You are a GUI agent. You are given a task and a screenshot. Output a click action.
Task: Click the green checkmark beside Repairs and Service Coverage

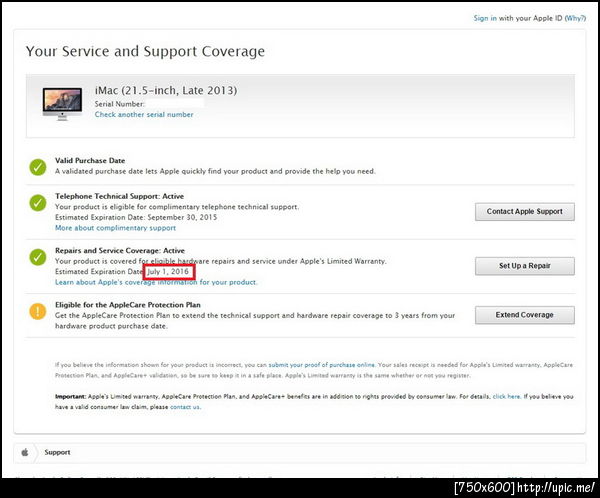click(38, 257)
